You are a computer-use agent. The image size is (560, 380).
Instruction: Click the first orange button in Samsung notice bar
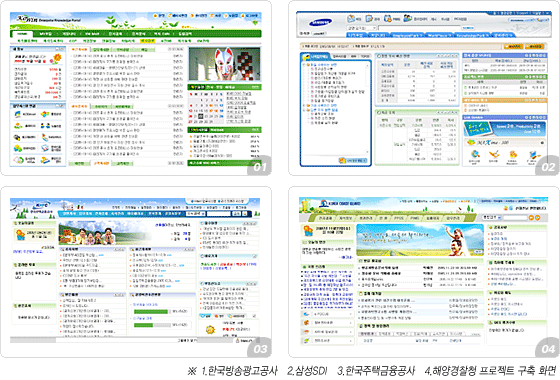coord(513,46)
